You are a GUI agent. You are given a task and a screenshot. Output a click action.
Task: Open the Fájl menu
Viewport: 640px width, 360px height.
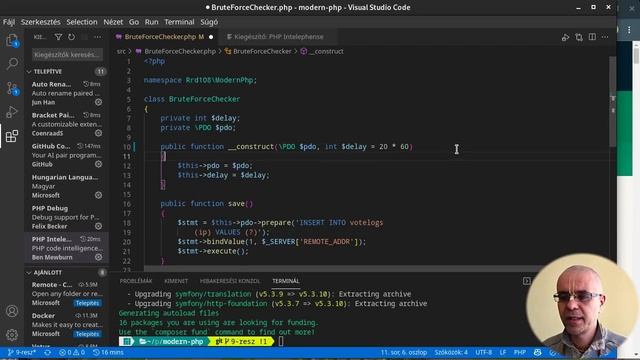(9, 22)
